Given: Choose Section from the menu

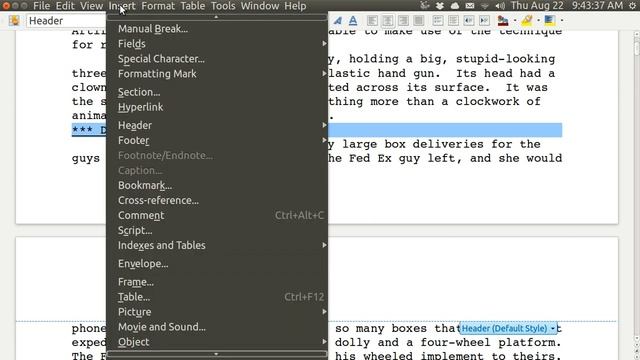Looking at the screenshot, I should pos(217,92).
